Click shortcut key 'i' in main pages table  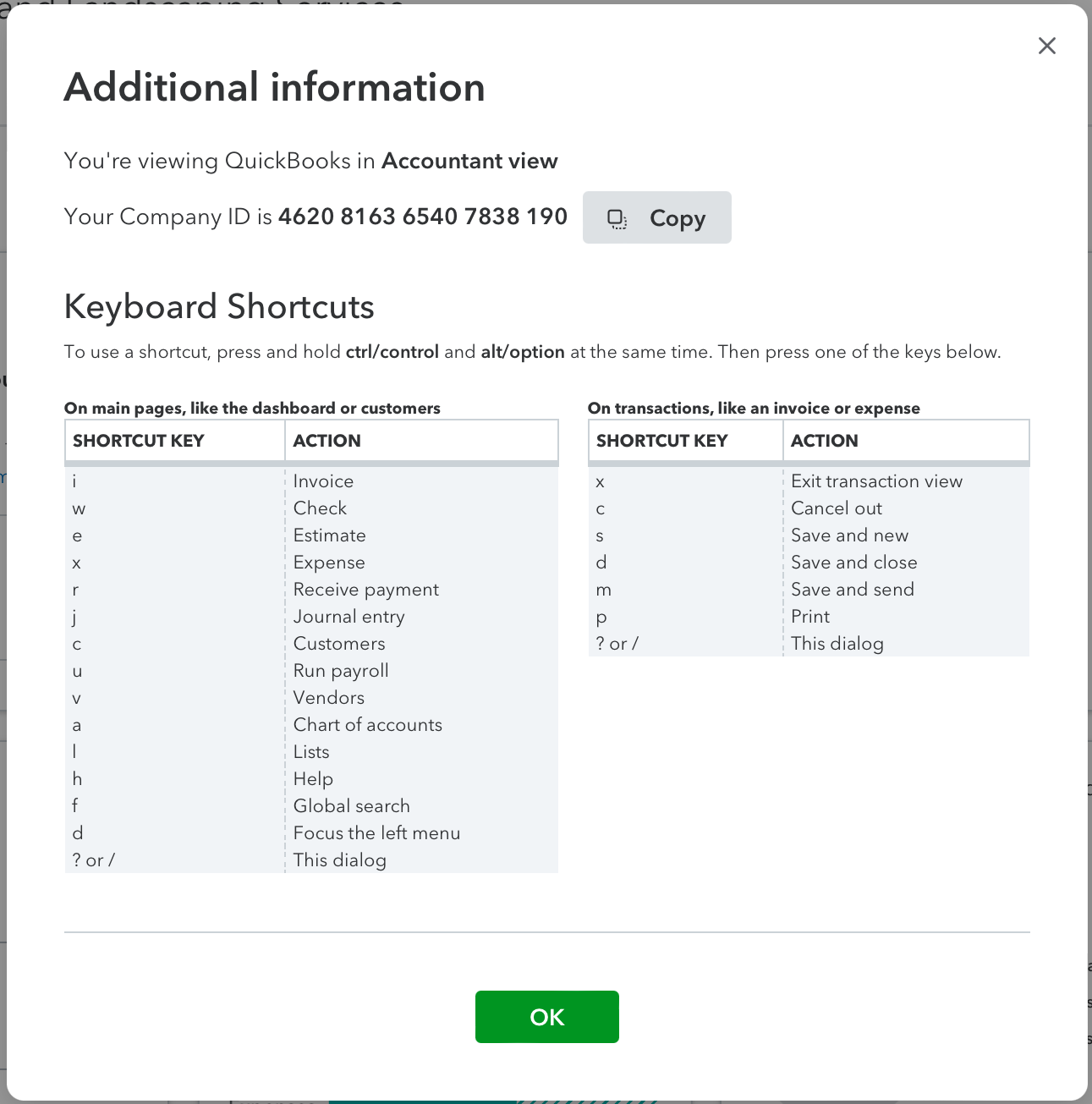(74, 481)
